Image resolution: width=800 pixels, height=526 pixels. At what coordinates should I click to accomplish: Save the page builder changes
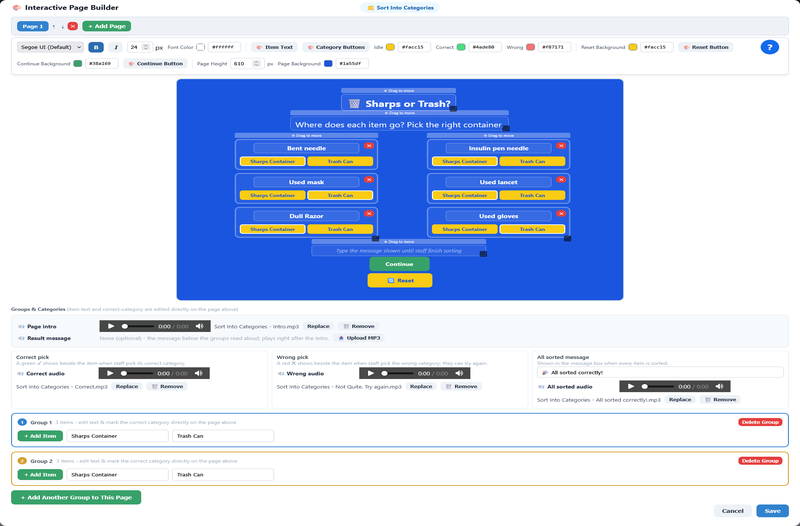[772, 511]
